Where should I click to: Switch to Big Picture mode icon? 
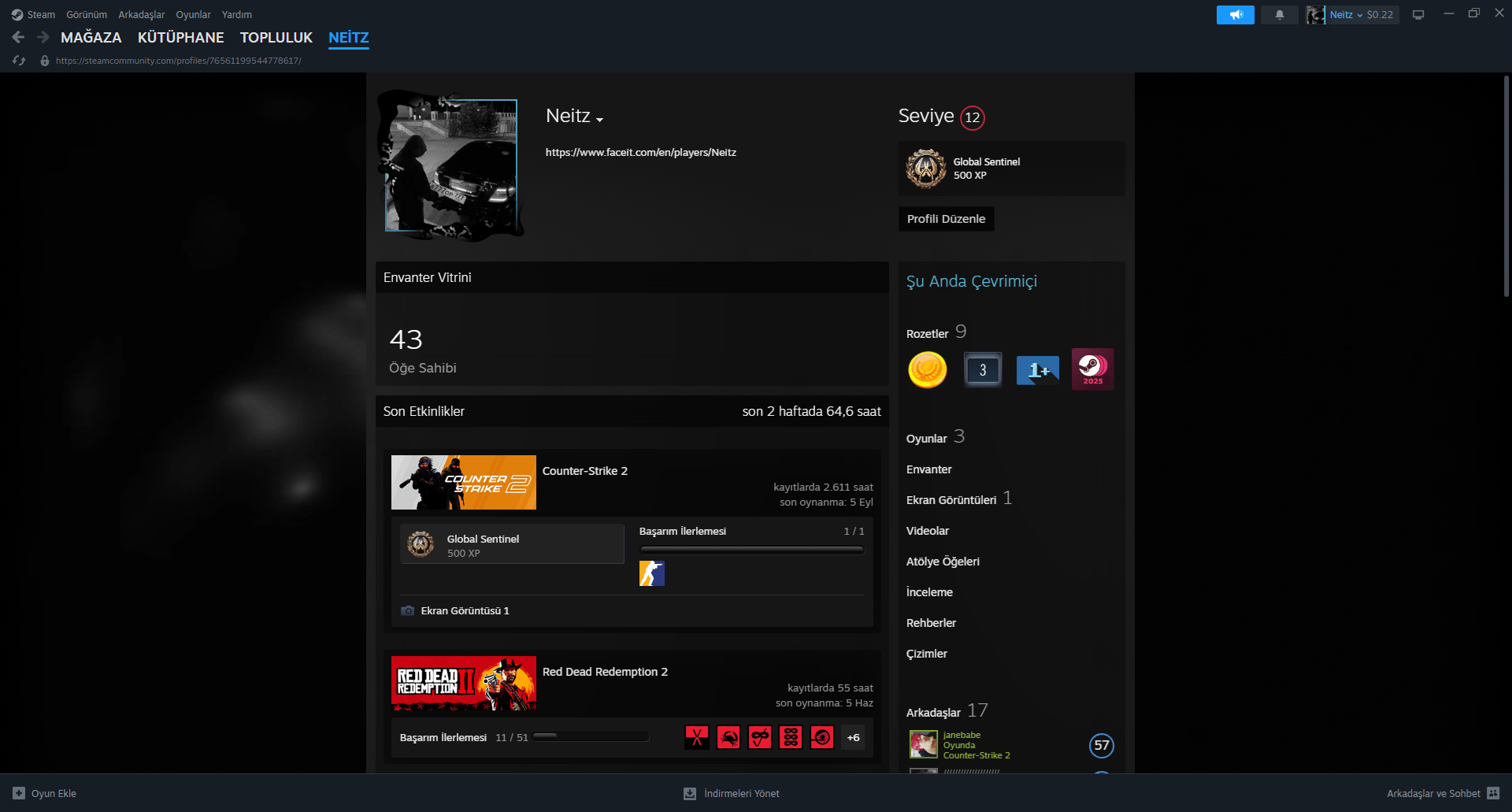point(1418,15)
